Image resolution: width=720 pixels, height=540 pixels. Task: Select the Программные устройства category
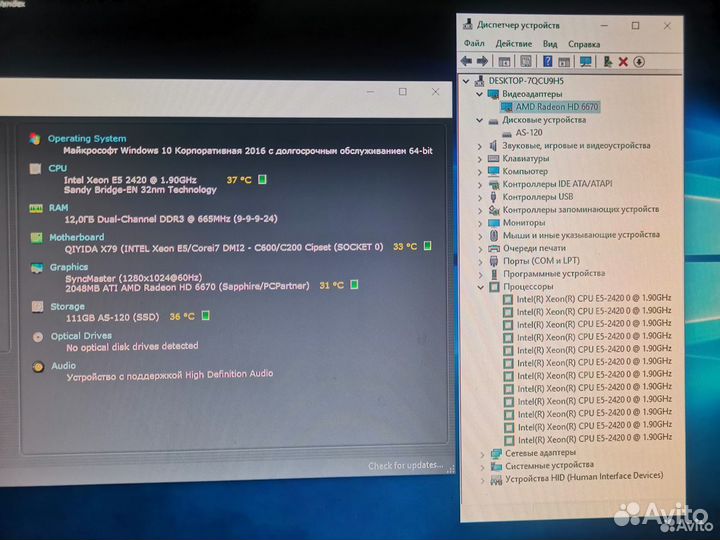[554, 274]
